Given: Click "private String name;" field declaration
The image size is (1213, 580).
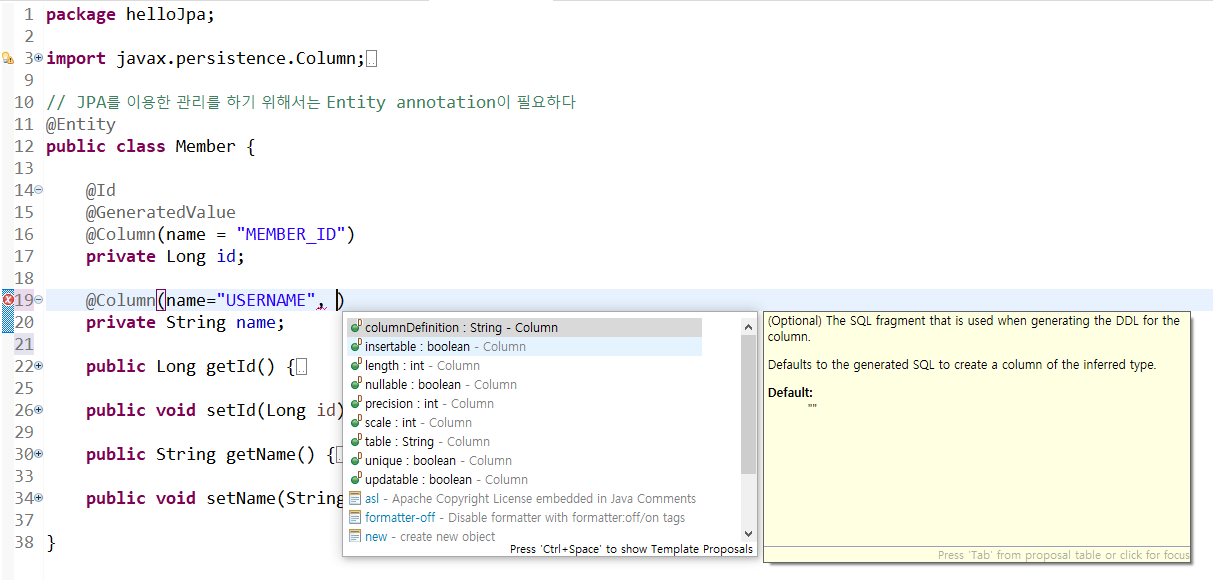Looking at the screenshot, I should point(186,323).
